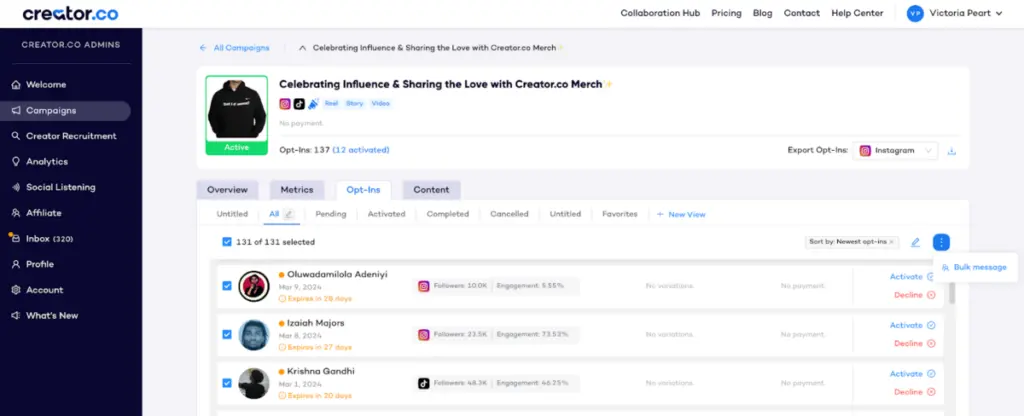Uncheck Izaiah Majors' row checkbox
The height and width of the screenshot is (416, 1024).
(227, 334)
